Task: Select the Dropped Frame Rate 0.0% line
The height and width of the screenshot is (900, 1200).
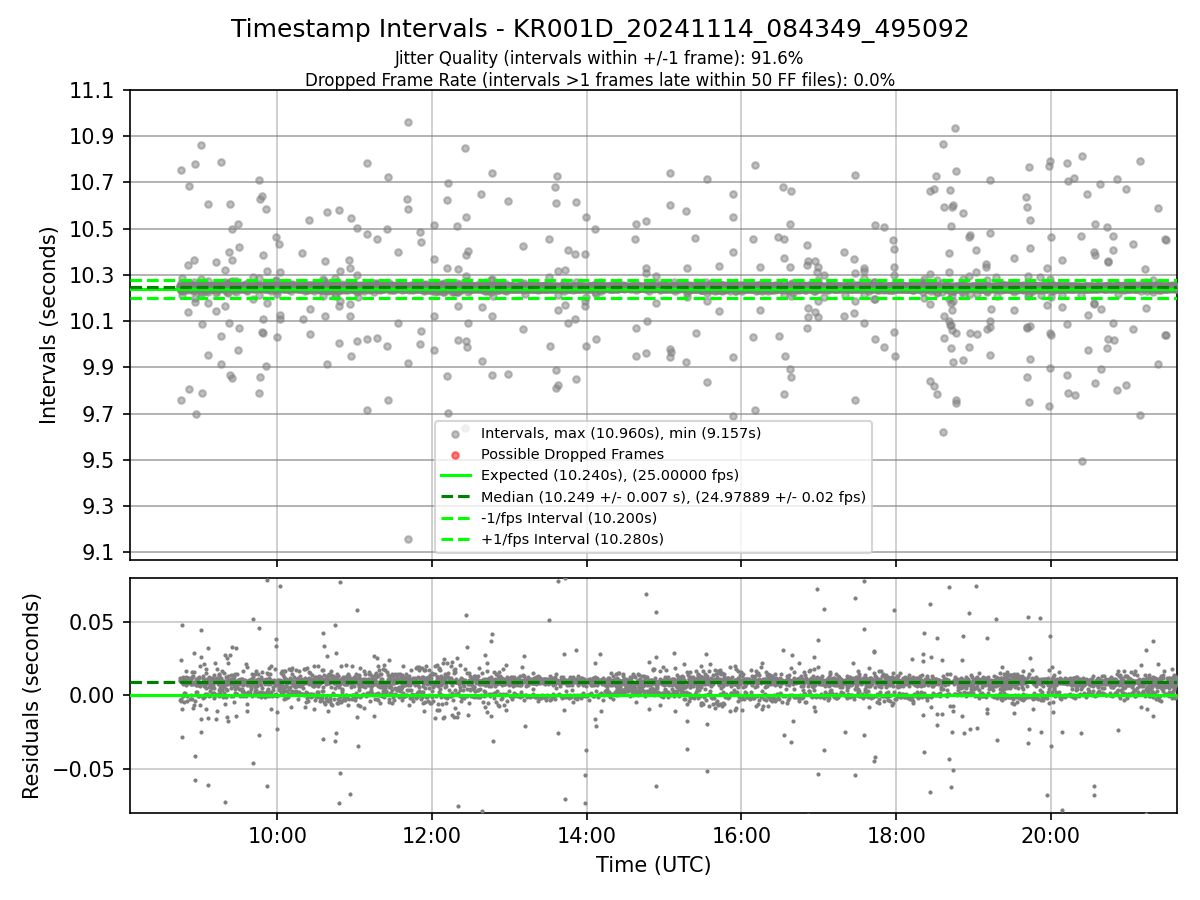Action: [x=600, y=80]
